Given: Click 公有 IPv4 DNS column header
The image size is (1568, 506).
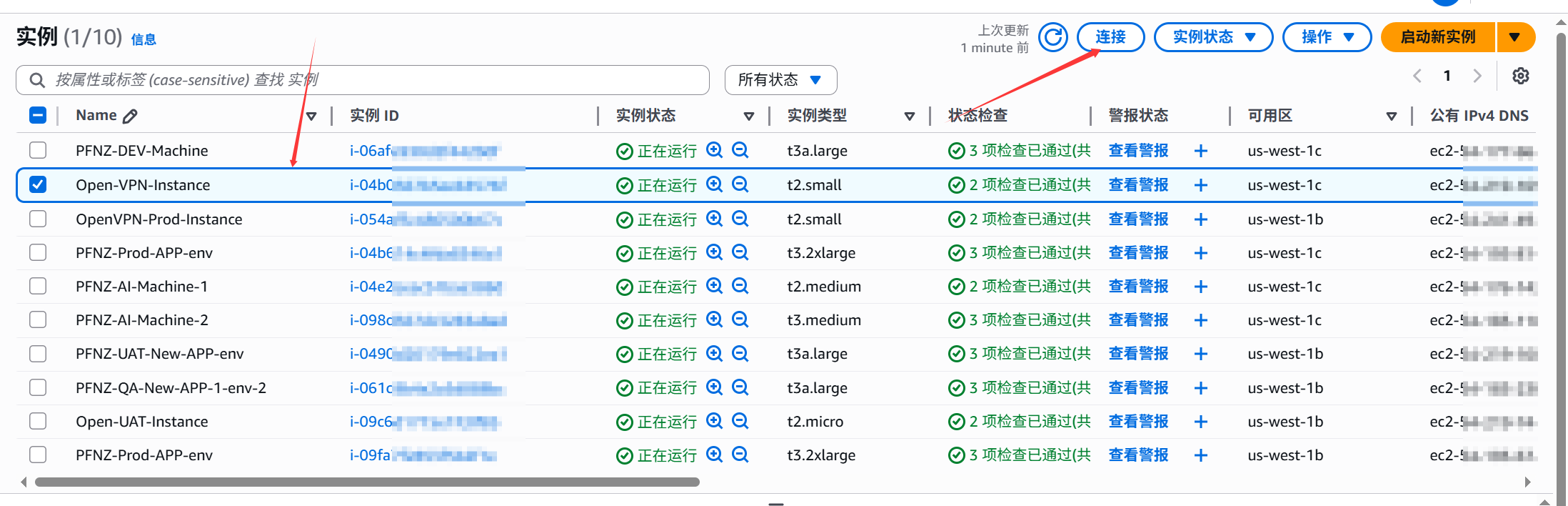Looking at the screenshot, I should (1479, 116).
